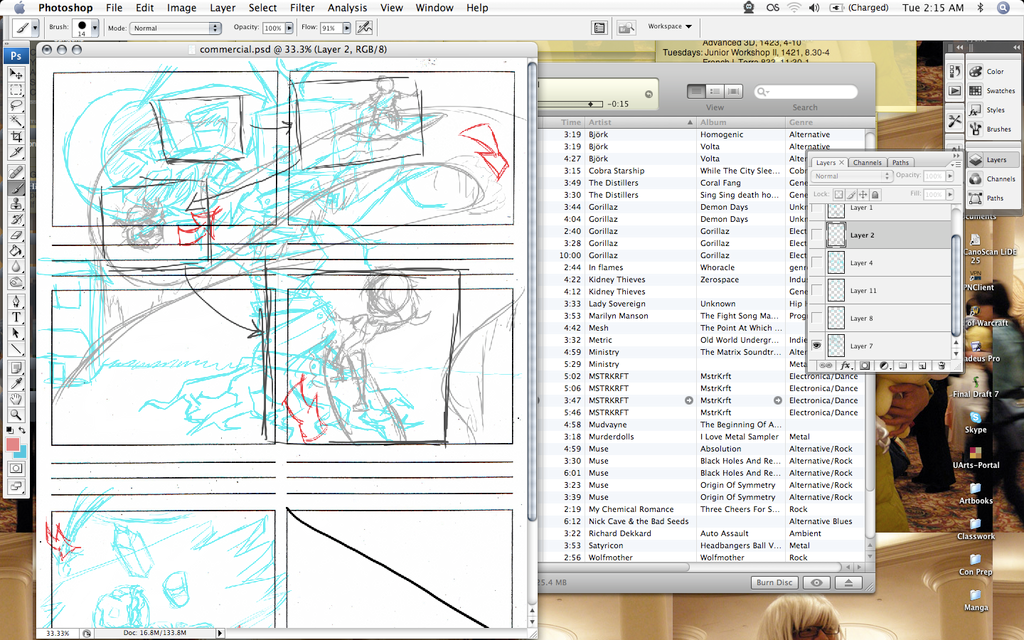This screenshot has width=1024, height=640.
Task: Click the Burn Disc button in iTunes
Action: click(774, 583)
